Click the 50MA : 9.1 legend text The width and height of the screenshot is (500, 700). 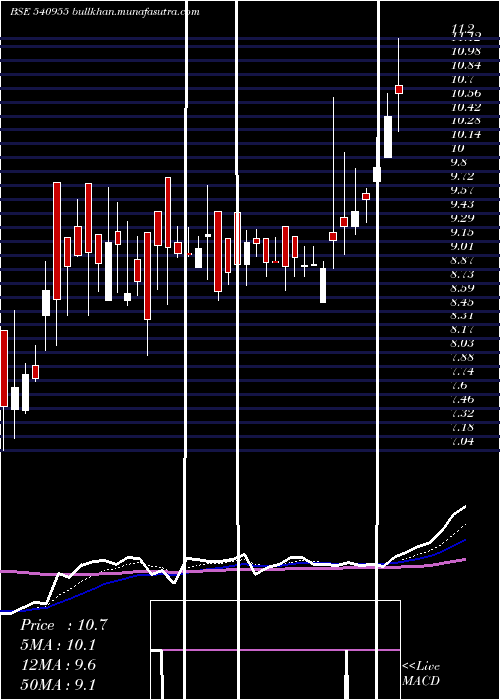point(58,684)
